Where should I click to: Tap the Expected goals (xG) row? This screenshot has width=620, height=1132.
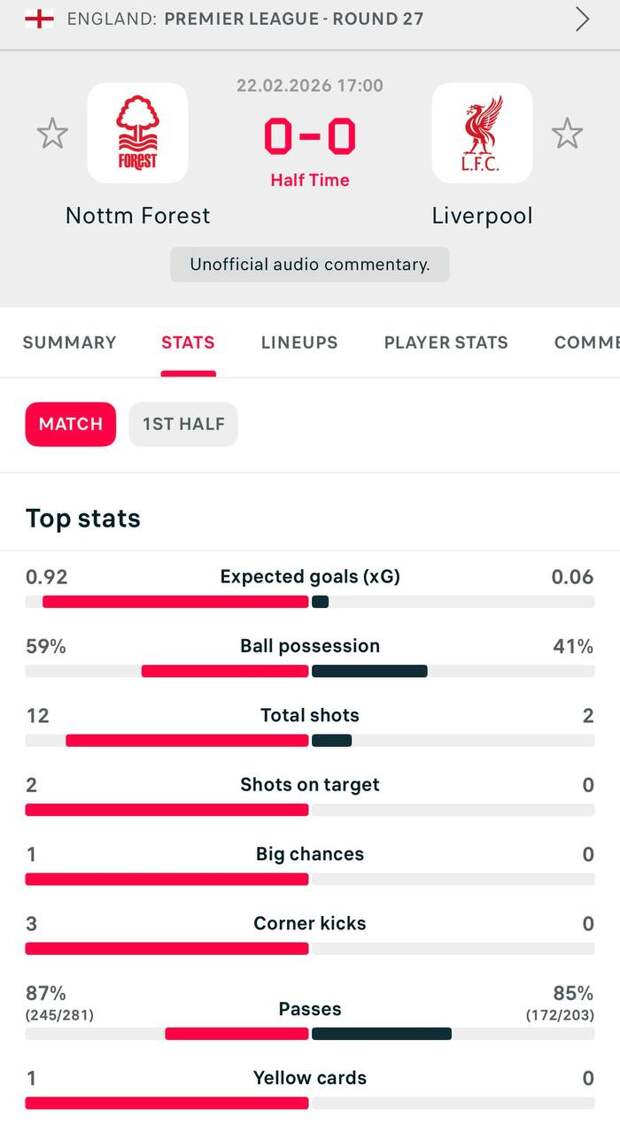[310, 577]
